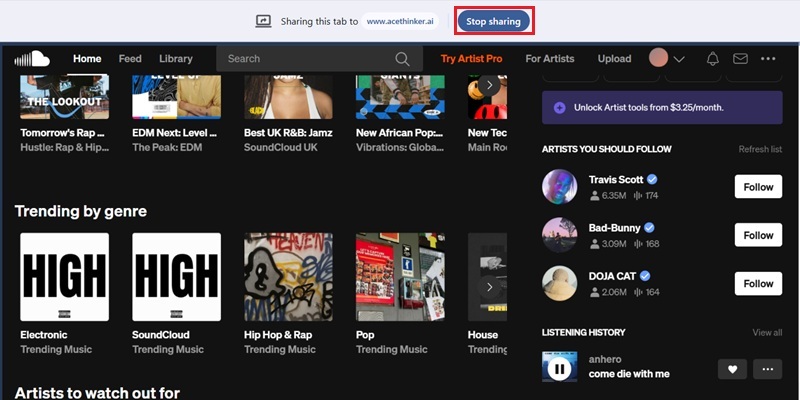Open messages envelope icon
The height and width of the screenshot is (400, 800).
pyautogui.click(x=740, y=59)
